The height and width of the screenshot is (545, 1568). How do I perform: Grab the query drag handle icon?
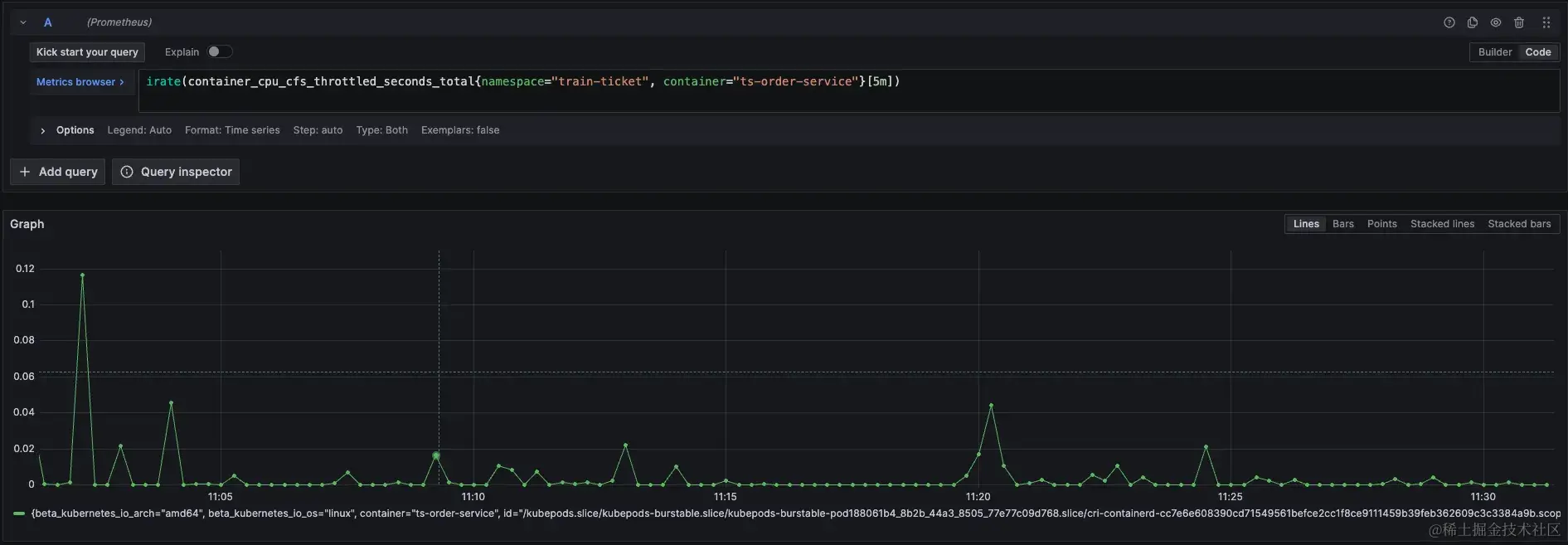pyautogui.click(x=1546, y=22)
